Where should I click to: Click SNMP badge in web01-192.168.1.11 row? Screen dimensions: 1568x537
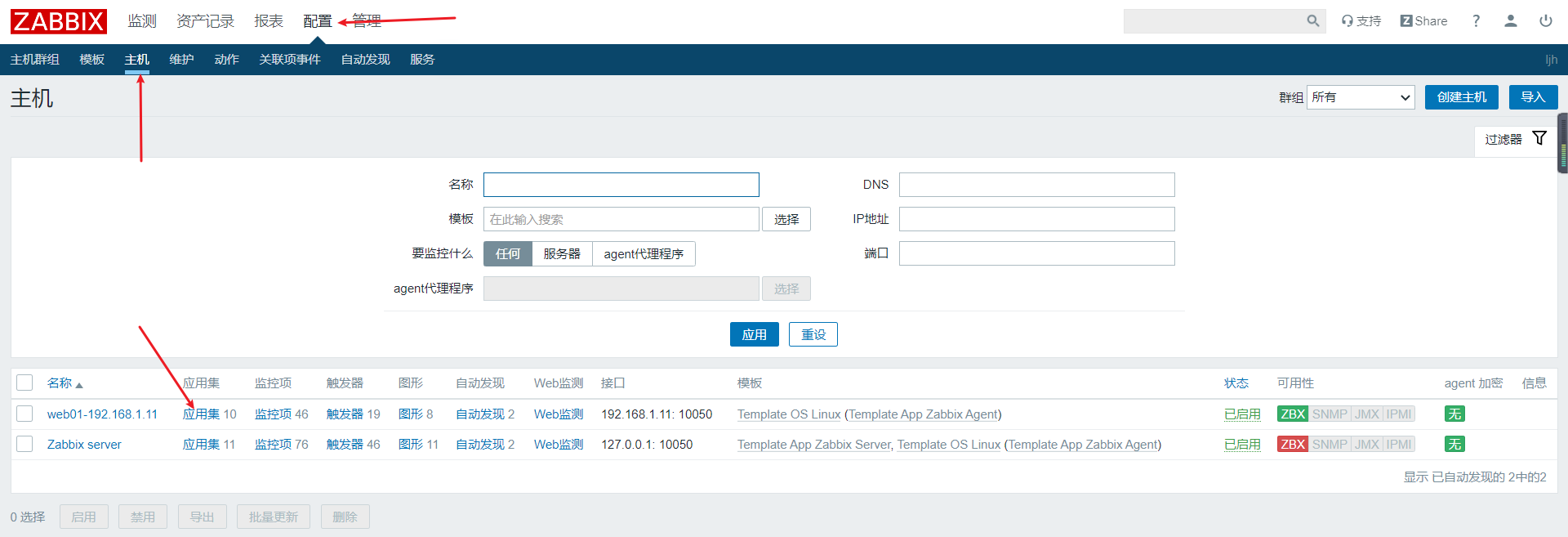coord(1330,414)
